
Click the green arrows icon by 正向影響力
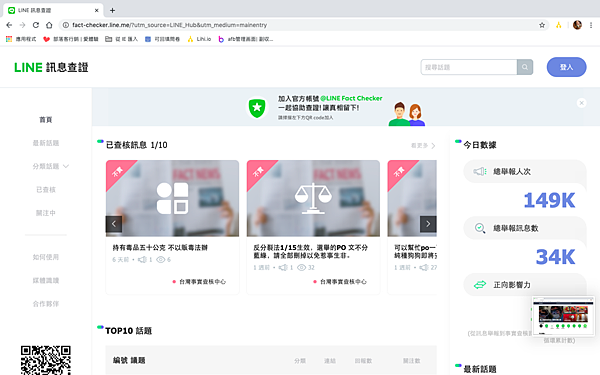pos(480,285)
